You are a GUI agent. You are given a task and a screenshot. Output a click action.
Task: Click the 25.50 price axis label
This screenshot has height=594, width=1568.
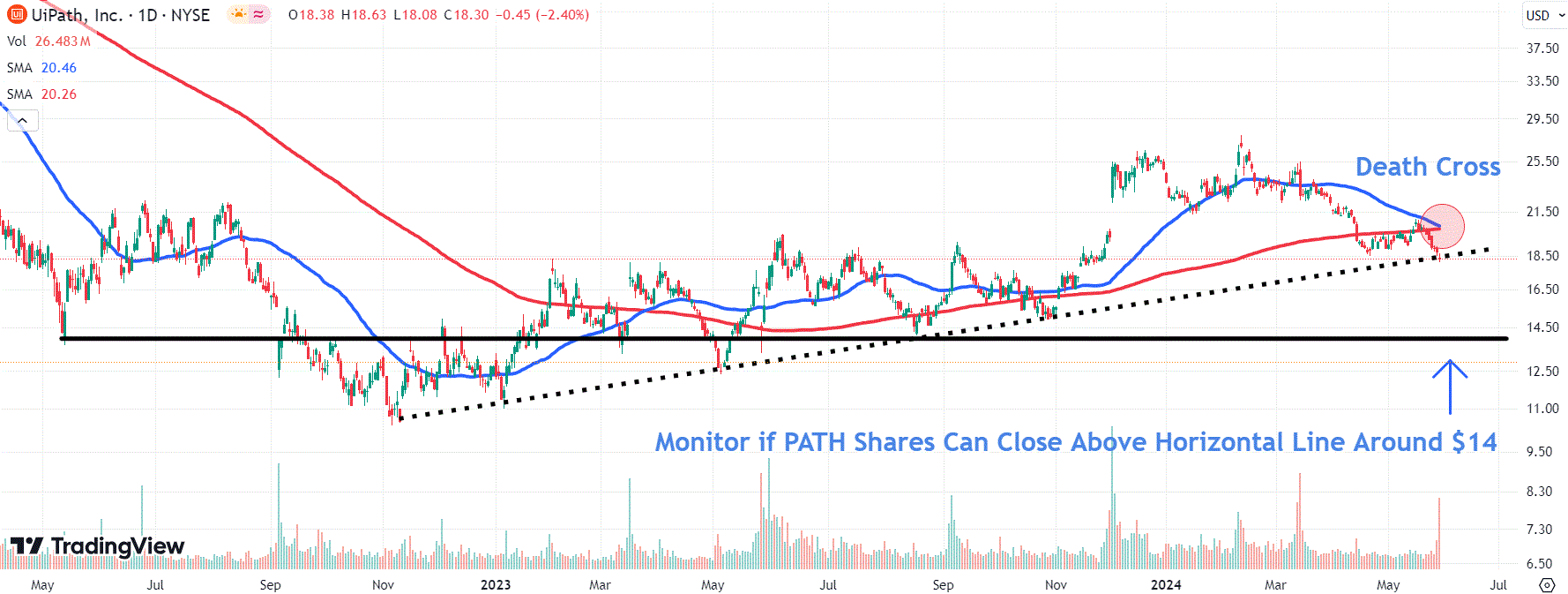coord(1542,162)
